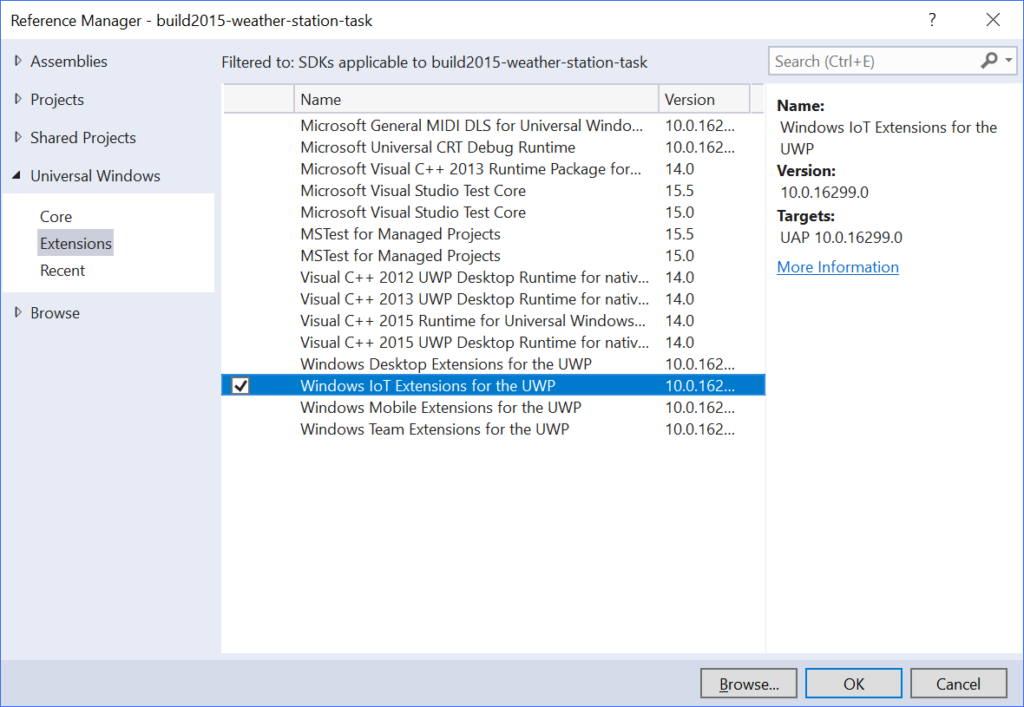Select Visual C++ 2015 Runtime for Universal Windows row

point(493,321)
